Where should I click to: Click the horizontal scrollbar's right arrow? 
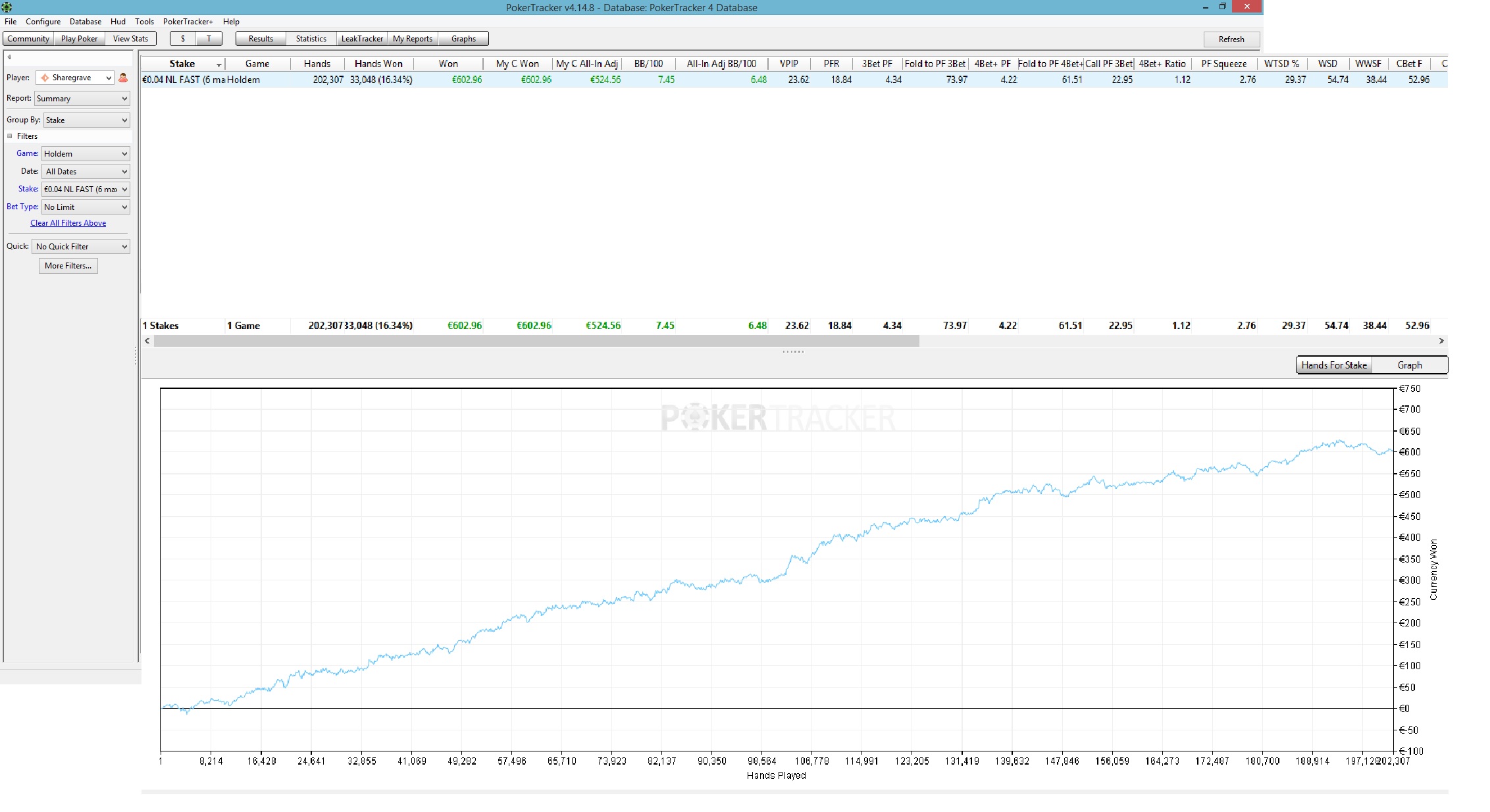tap(1441, 341)
